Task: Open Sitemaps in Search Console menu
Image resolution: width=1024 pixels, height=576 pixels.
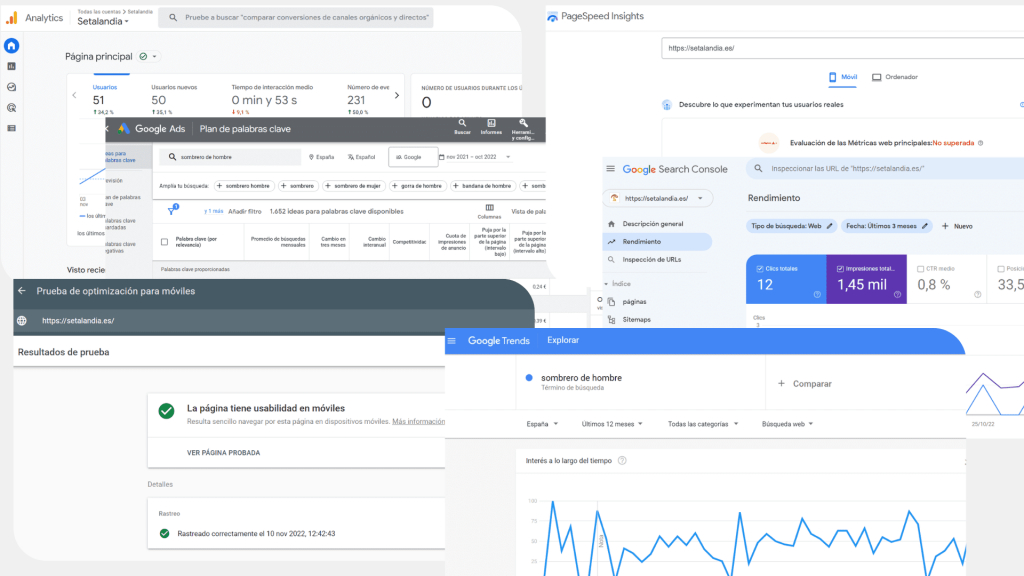Action: (x=637, y=320)
